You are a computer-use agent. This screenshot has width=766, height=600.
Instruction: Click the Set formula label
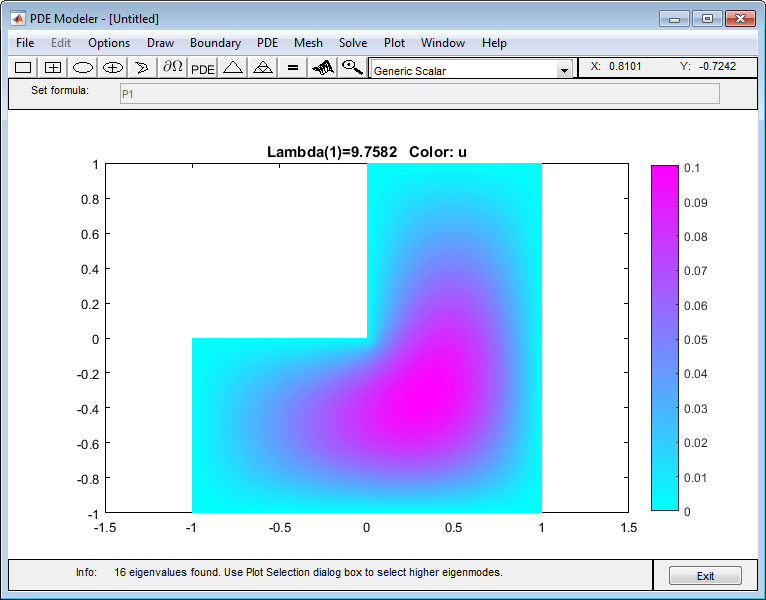60,90
